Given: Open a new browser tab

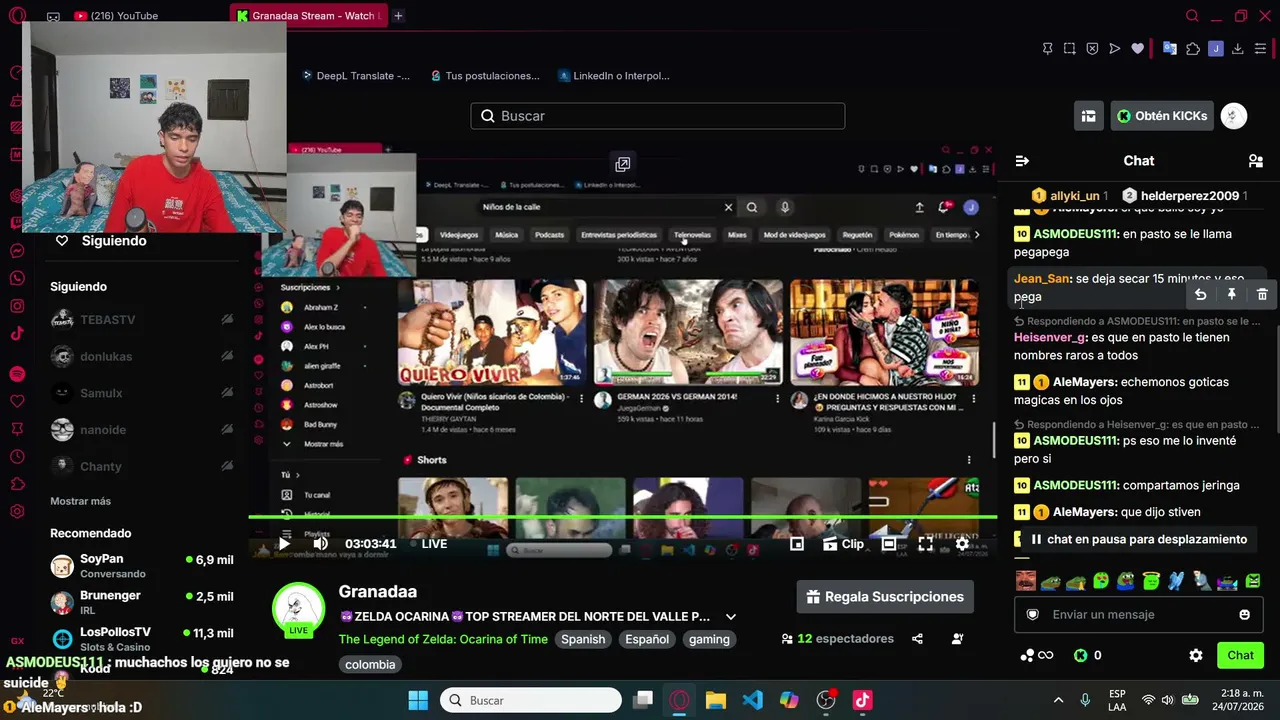Looking at the screenshot, I should (x=398, y=16).
